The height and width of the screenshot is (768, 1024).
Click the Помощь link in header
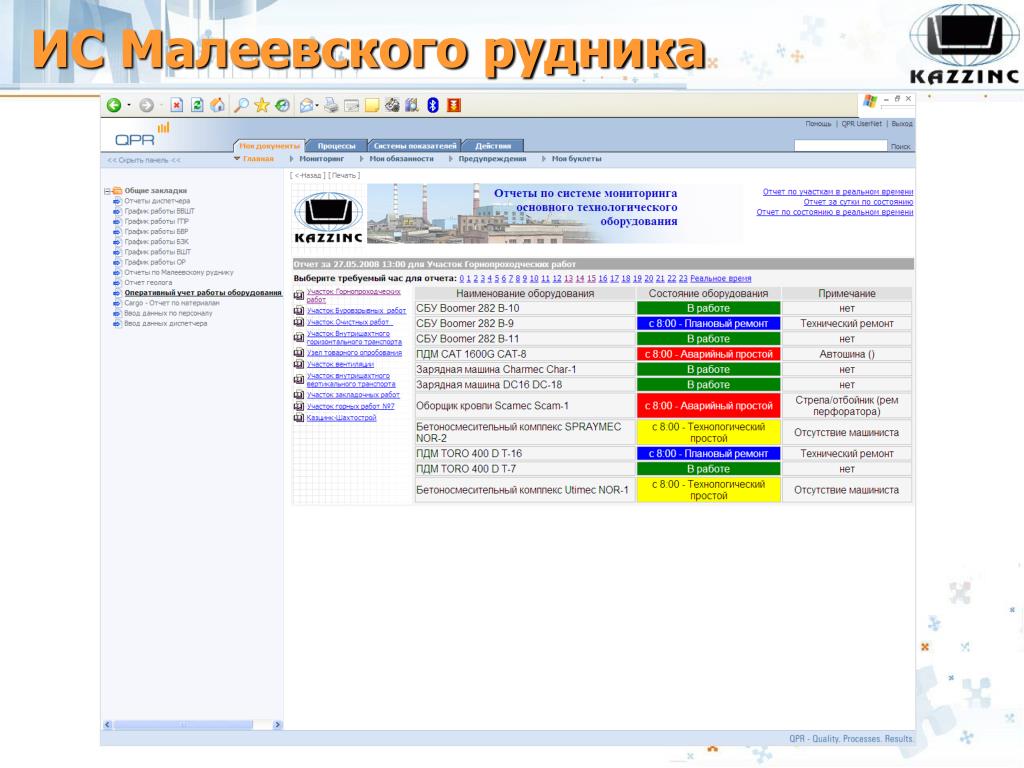[x=818, y=123]
